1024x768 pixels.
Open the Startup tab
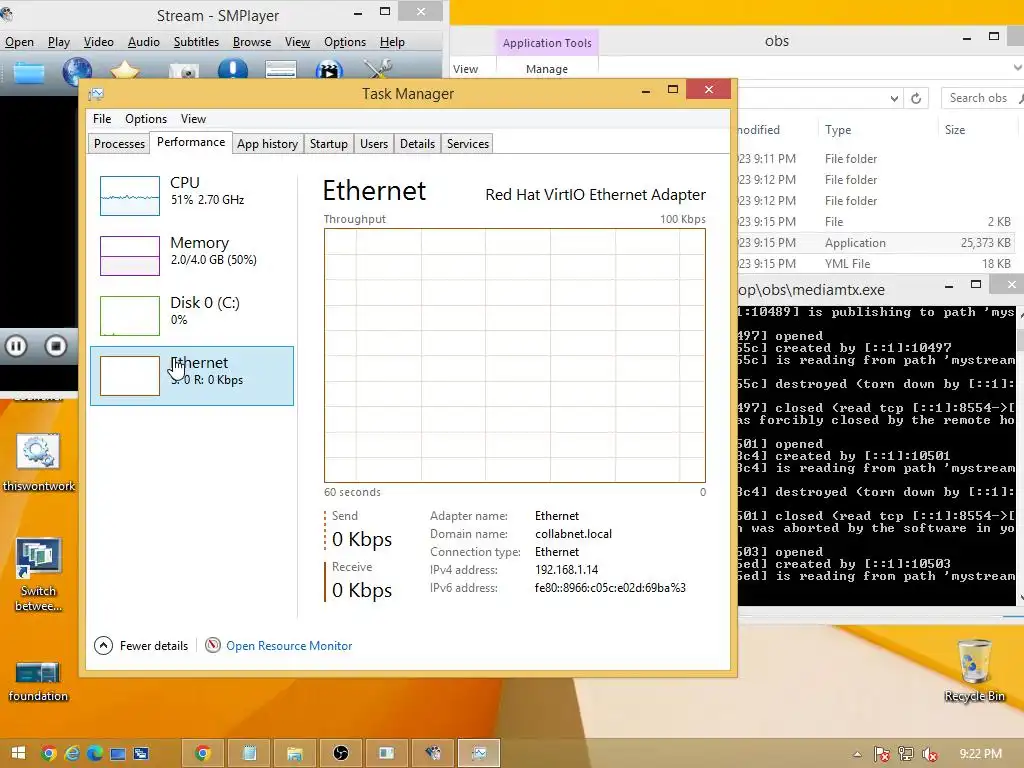click(328, 144)
